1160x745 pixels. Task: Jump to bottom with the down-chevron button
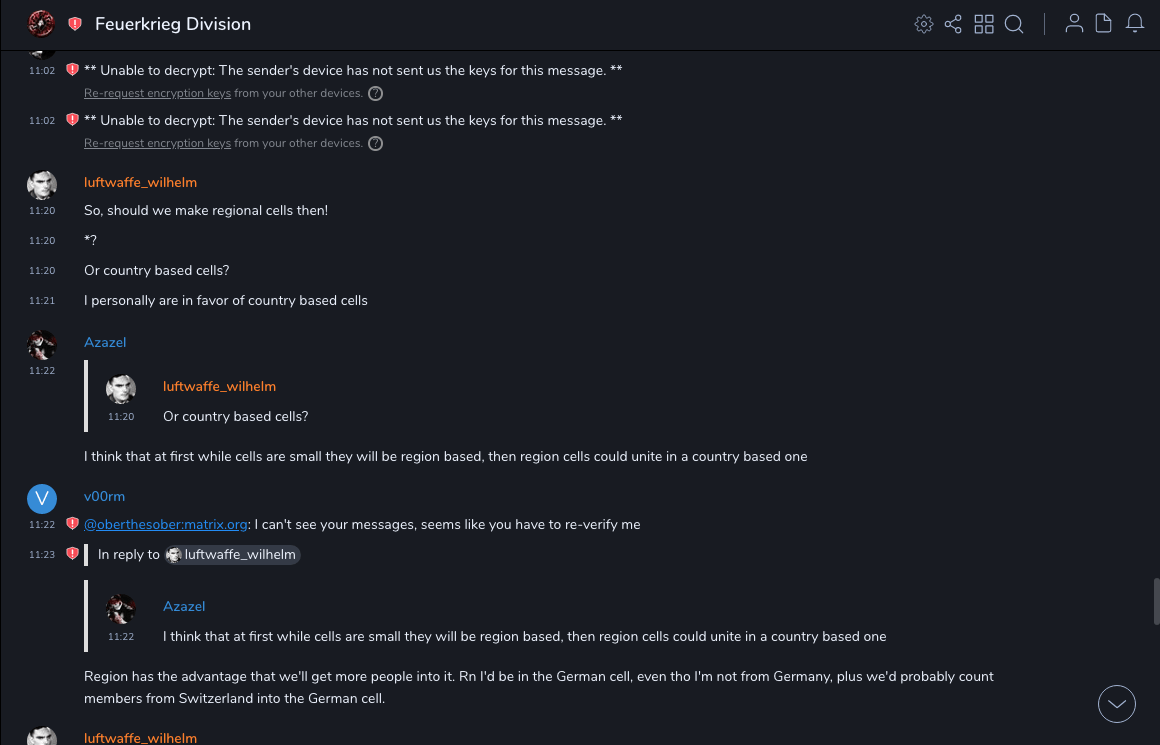[1117, 704]
